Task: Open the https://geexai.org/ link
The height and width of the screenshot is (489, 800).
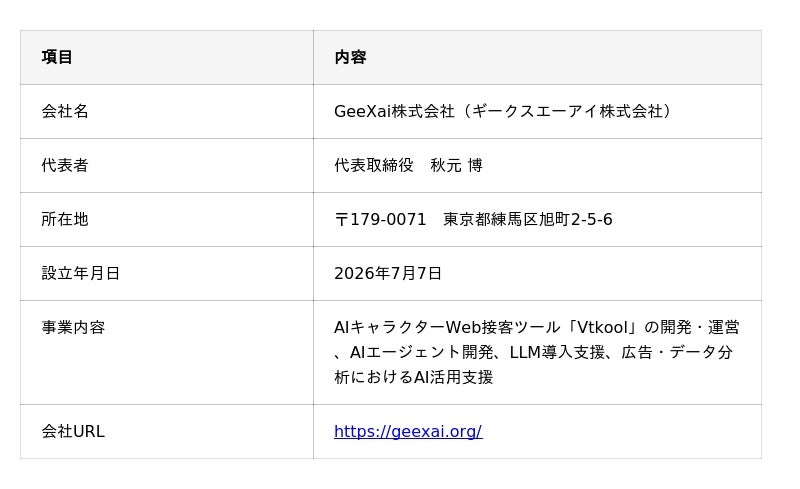Action: tap(408, 431)
